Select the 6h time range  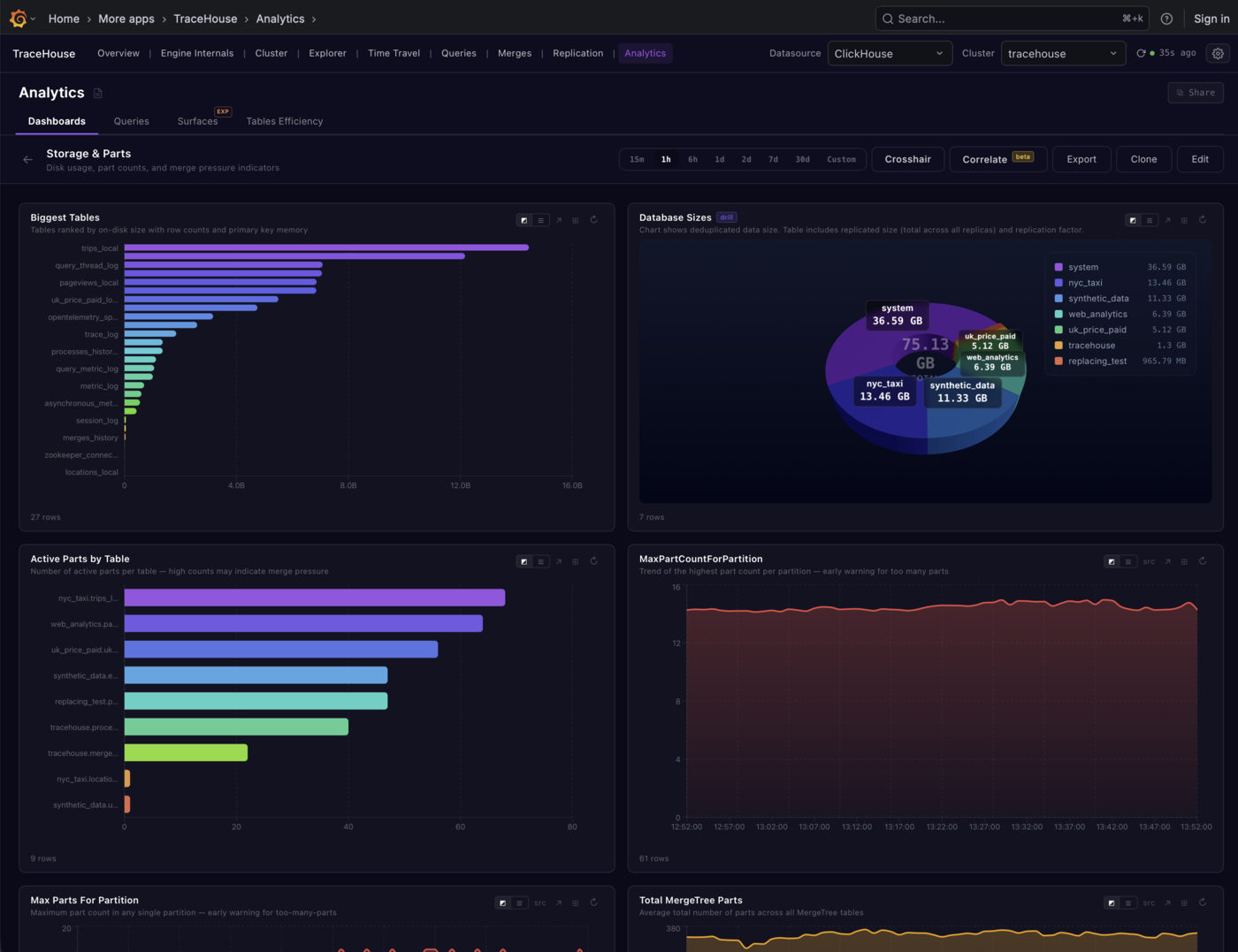[692, 160]
